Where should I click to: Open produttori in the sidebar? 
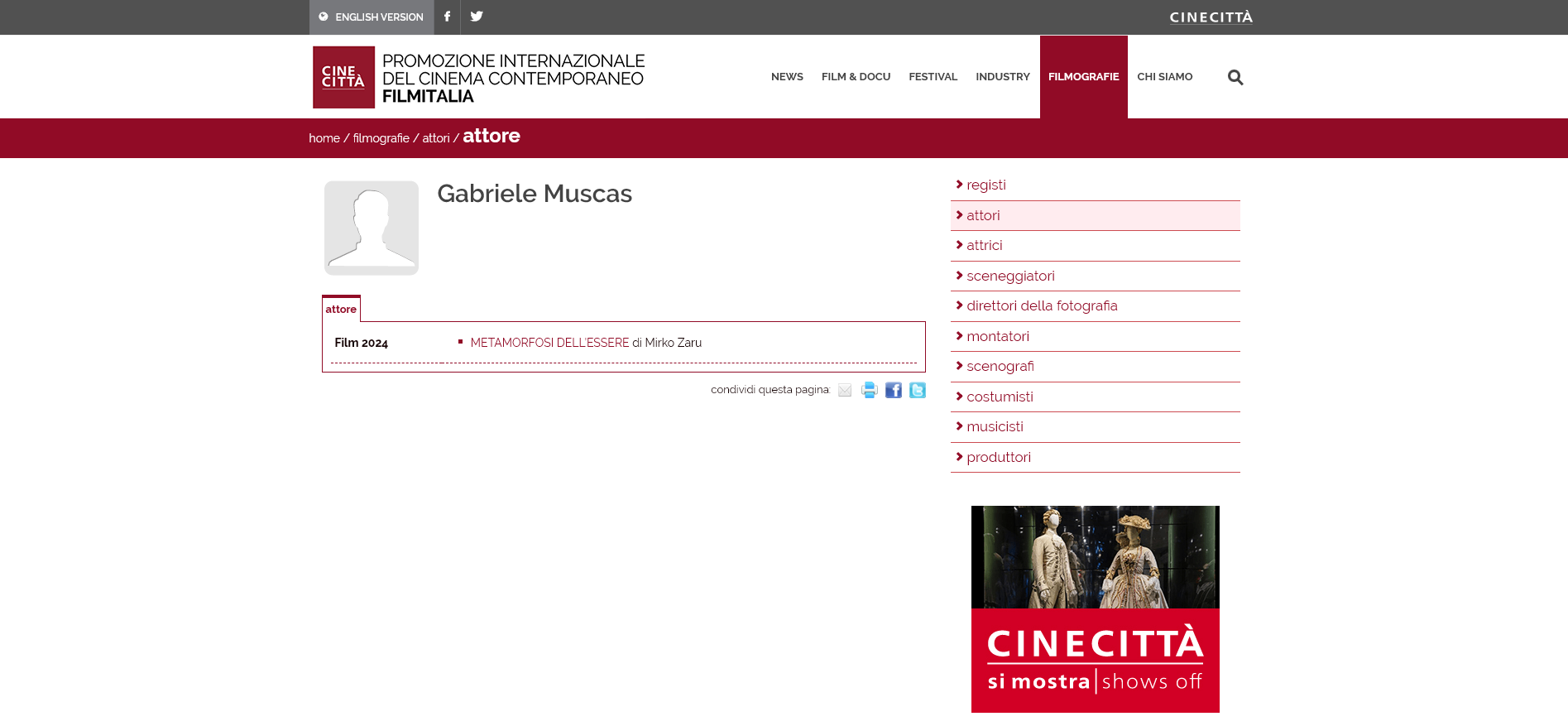1095,457
